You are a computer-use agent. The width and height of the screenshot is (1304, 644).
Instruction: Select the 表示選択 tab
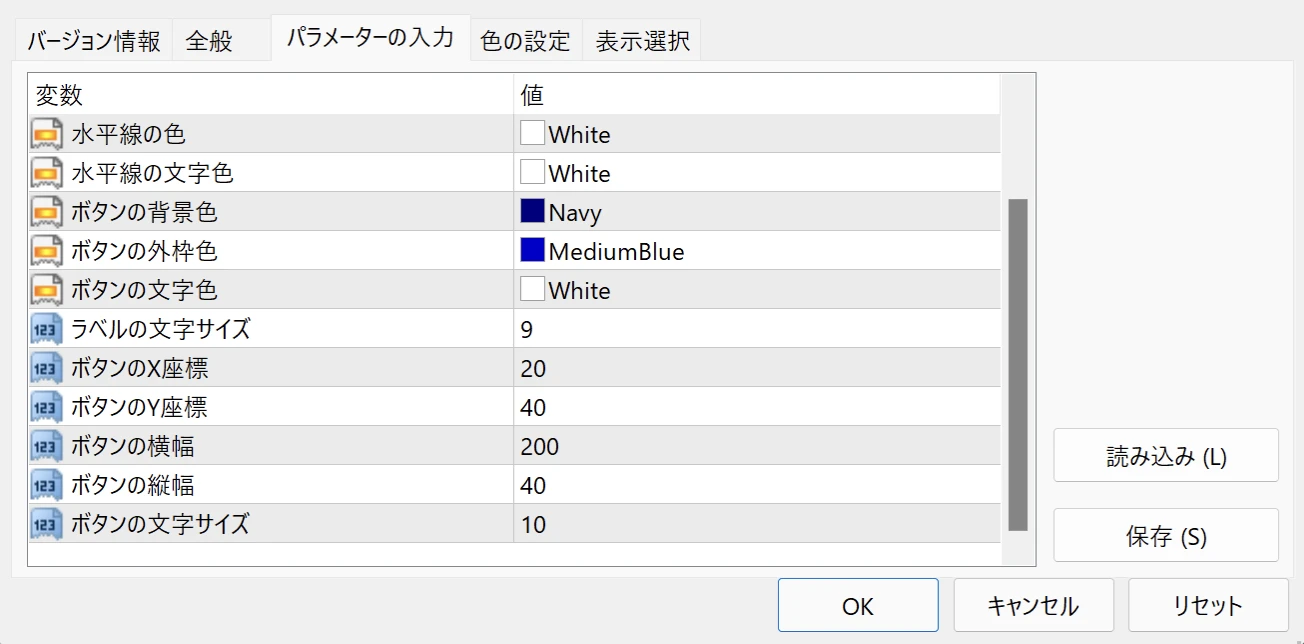click(x=642, y=41)
